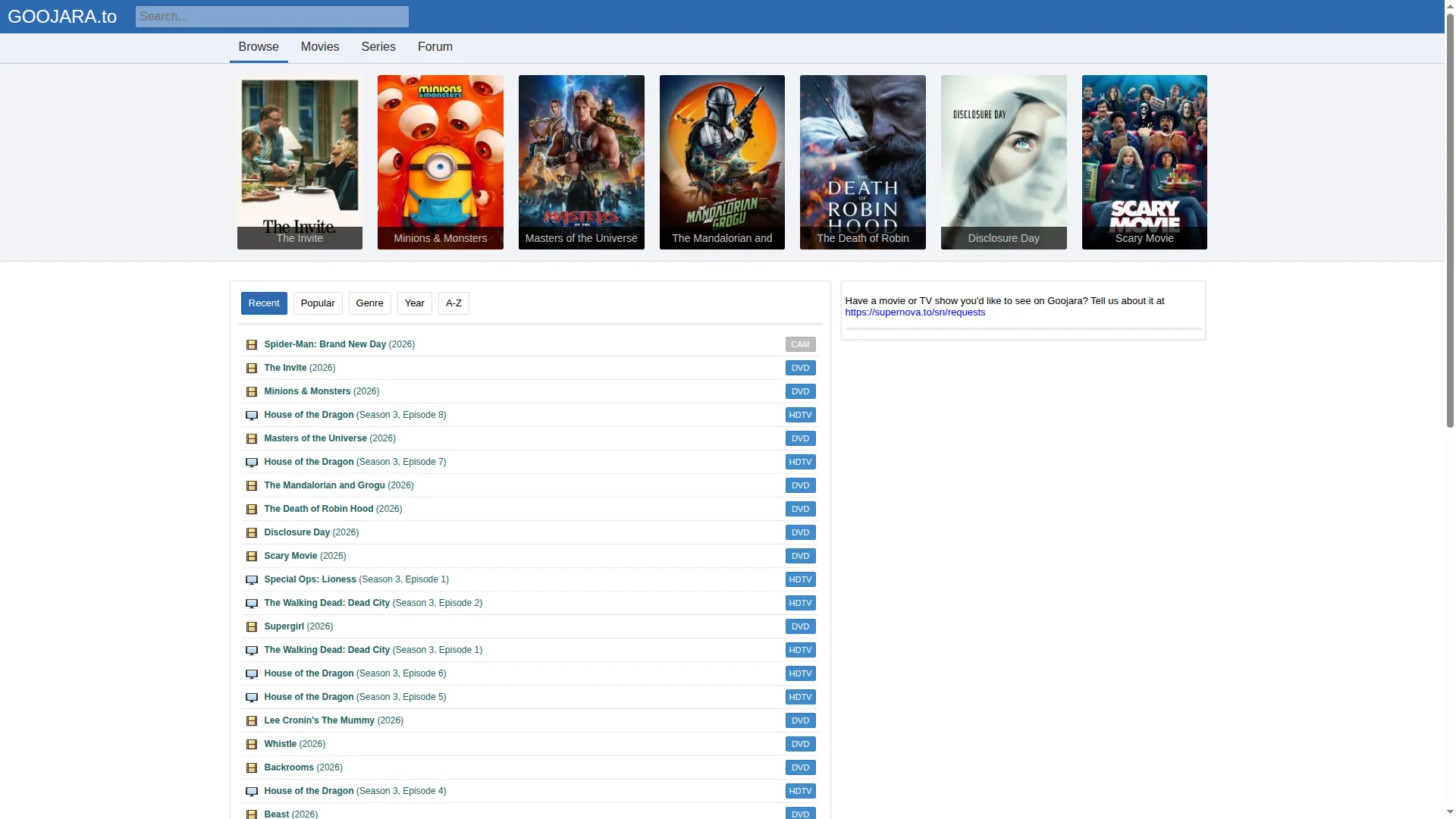1456x819 pixels.
Task: Click the film icon beside Lee Cronin's The Mummy
Action: [252, 721]
